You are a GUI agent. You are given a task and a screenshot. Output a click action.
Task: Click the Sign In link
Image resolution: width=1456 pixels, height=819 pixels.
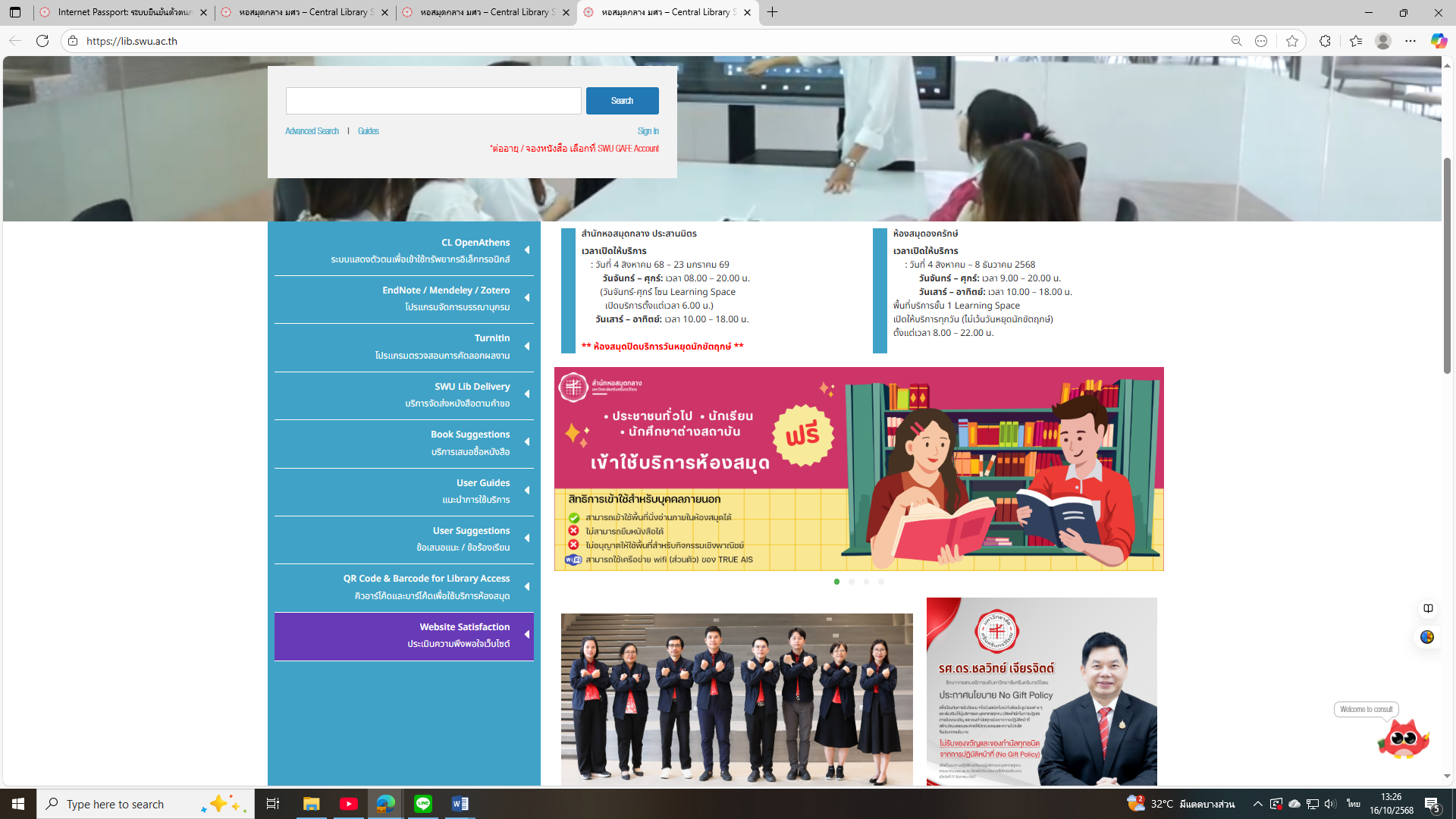[x=648, y=130]
